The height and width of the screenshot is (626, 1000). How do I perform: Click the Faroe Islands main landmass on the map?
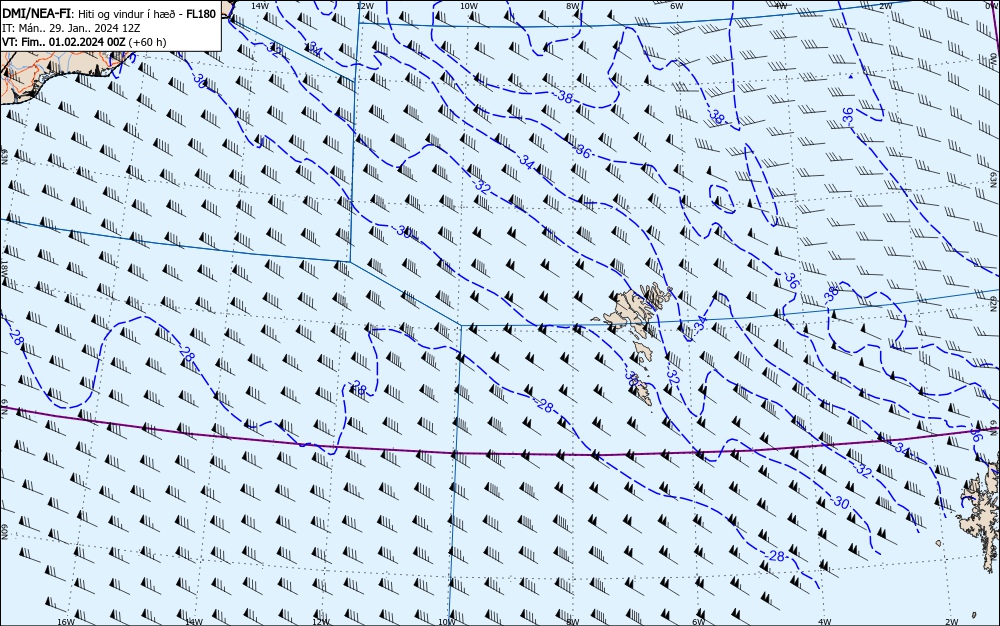(x=633, y=309)
